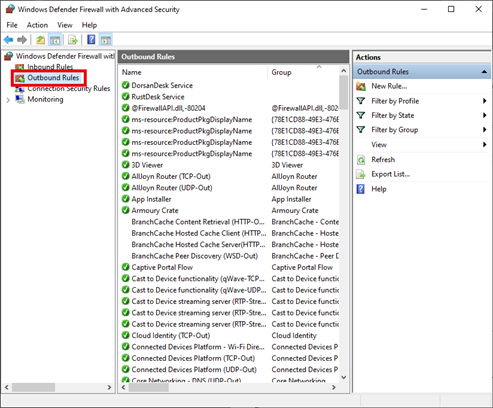
Task: Select the RustDesk Service rule
Action: 158,97
